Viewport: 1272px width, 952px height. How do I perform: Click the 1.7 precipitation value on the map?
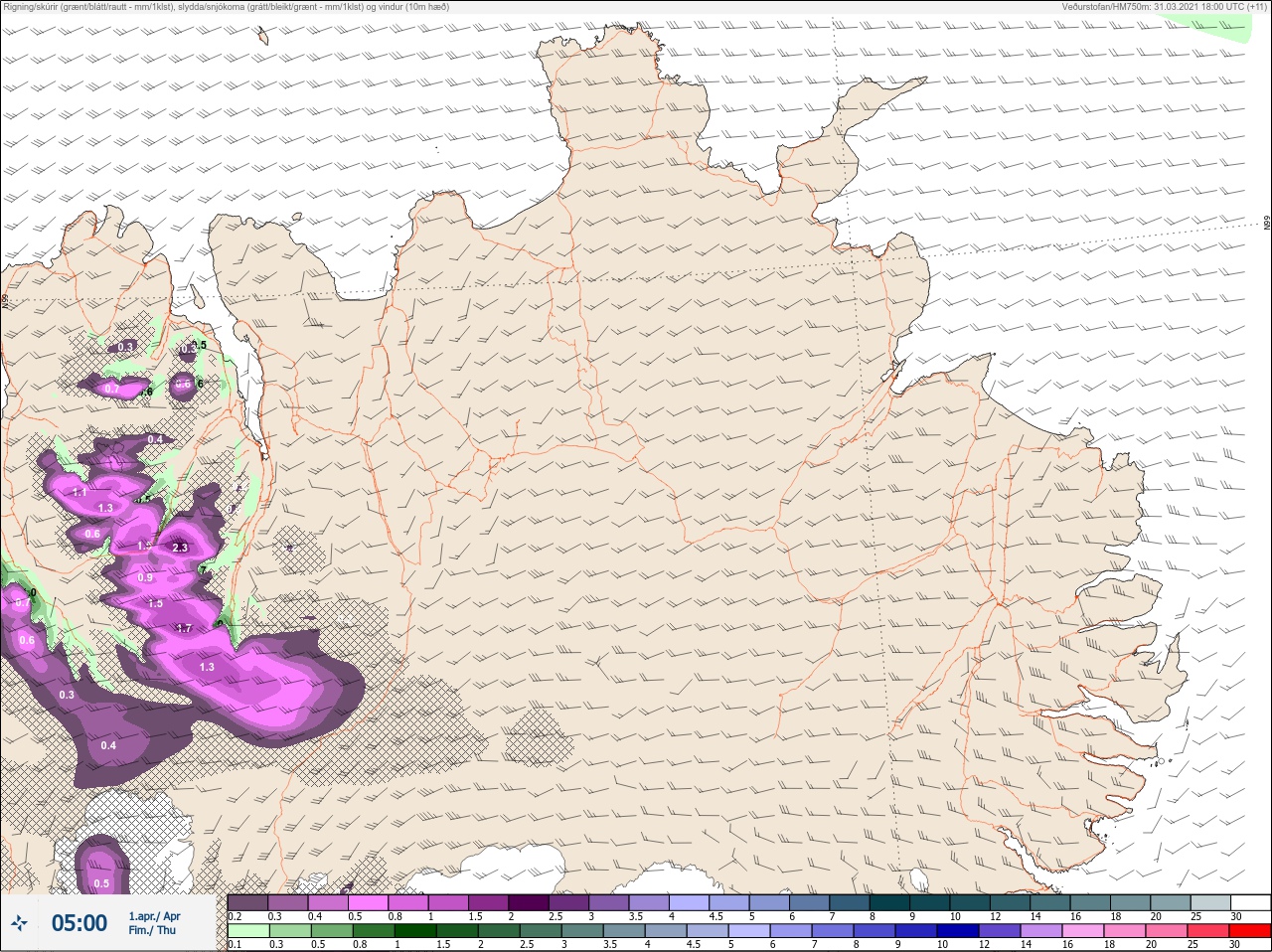tap(184, 628)
